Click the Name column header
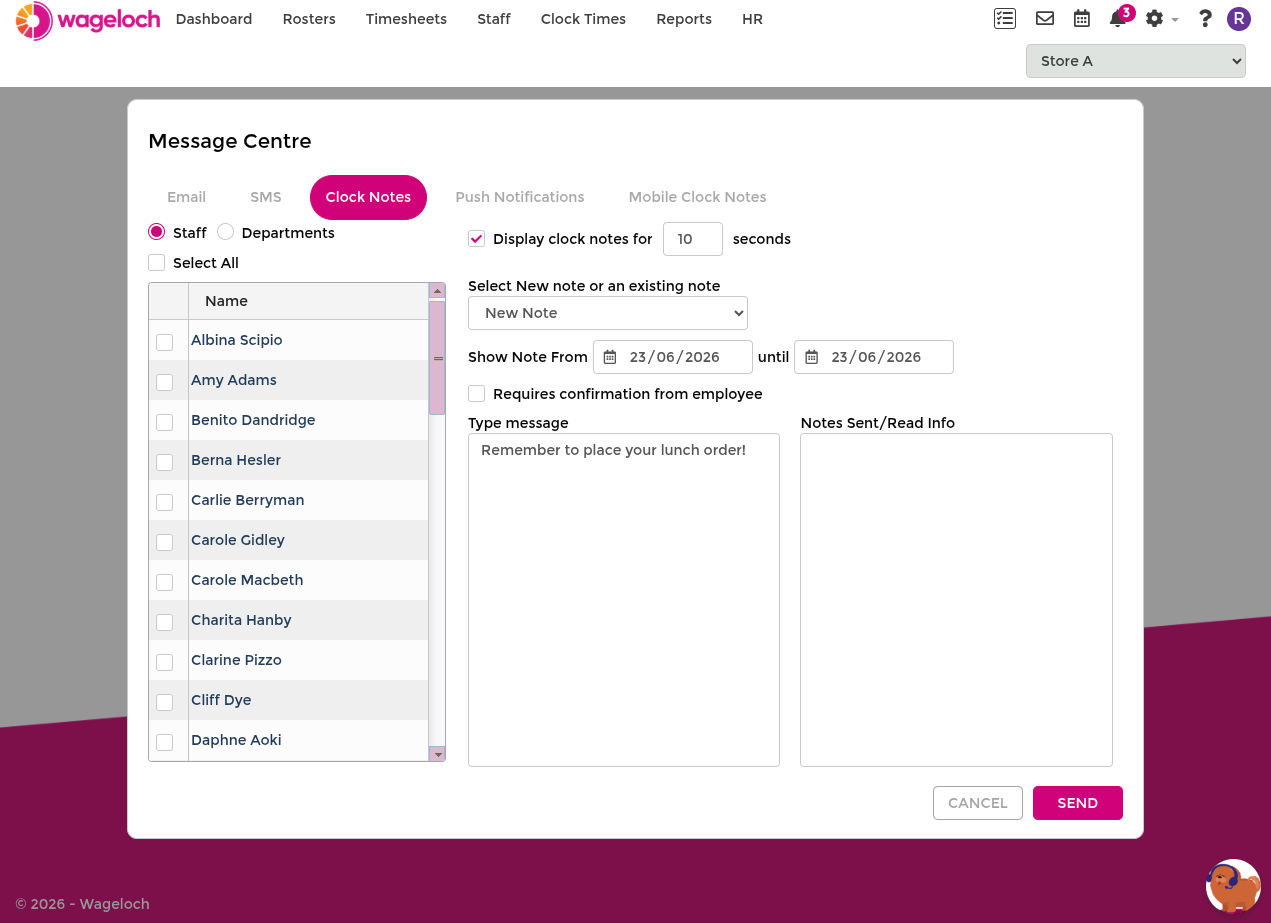This screenshot has height=923, width=1271. [308, 301]
